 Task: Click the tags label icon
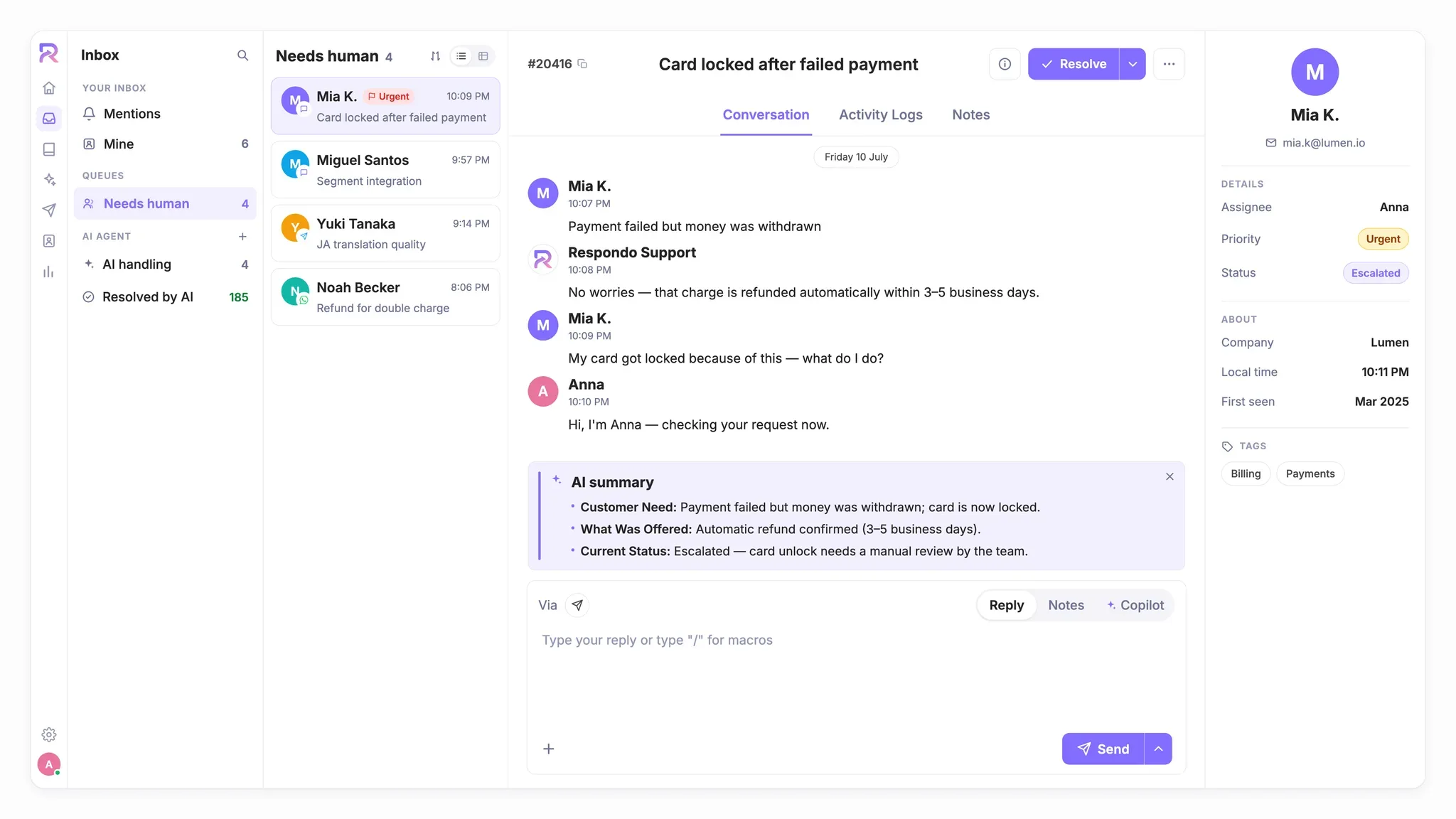pos(1227,446)
